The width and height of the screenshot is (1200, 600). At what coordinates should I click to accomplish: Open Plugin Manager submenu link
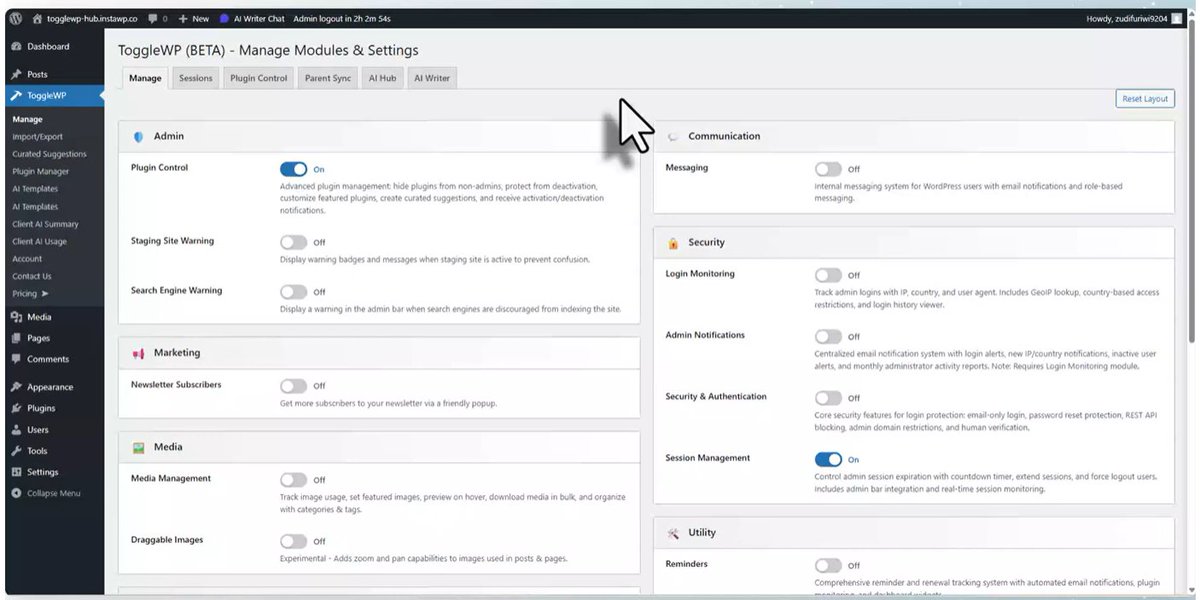pos(41,171)
